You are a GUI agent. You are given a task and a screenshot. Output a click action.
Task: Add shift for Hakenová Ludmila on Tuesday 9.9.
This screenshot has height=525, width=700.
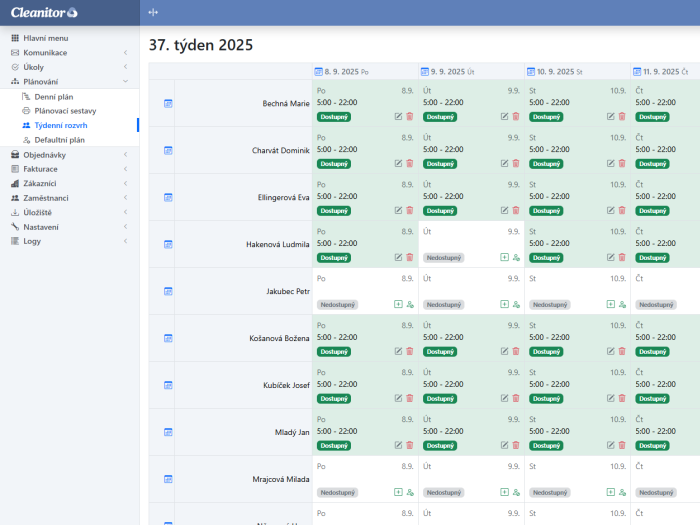pyautogui.click(x=505, y=257)
